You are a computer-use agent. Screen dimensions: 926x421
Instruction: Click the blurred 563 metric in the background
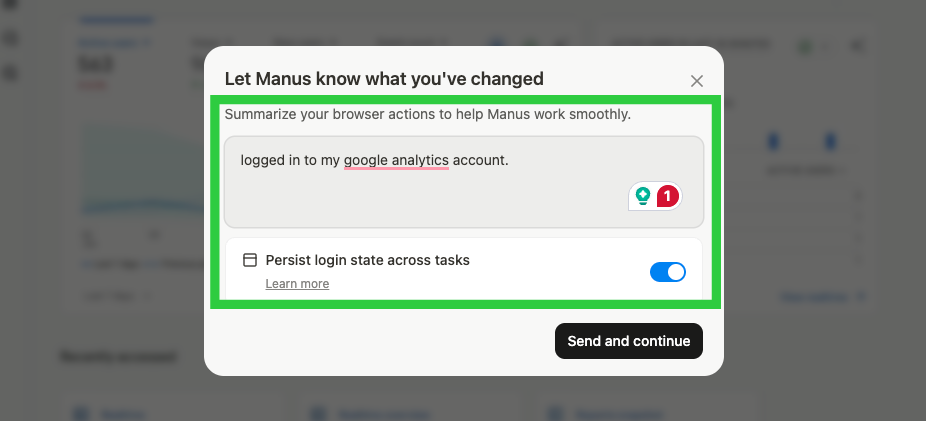click(96, 65)
